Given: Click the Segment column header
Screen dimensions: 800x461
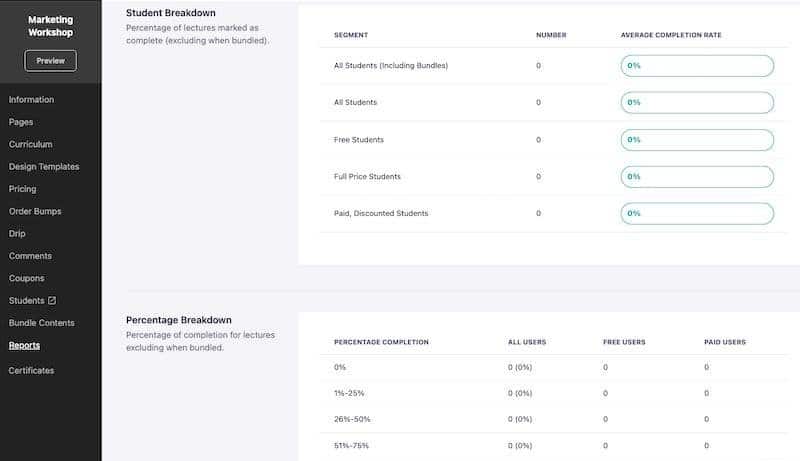Looking at the screenshot, I should click(351, 35).
